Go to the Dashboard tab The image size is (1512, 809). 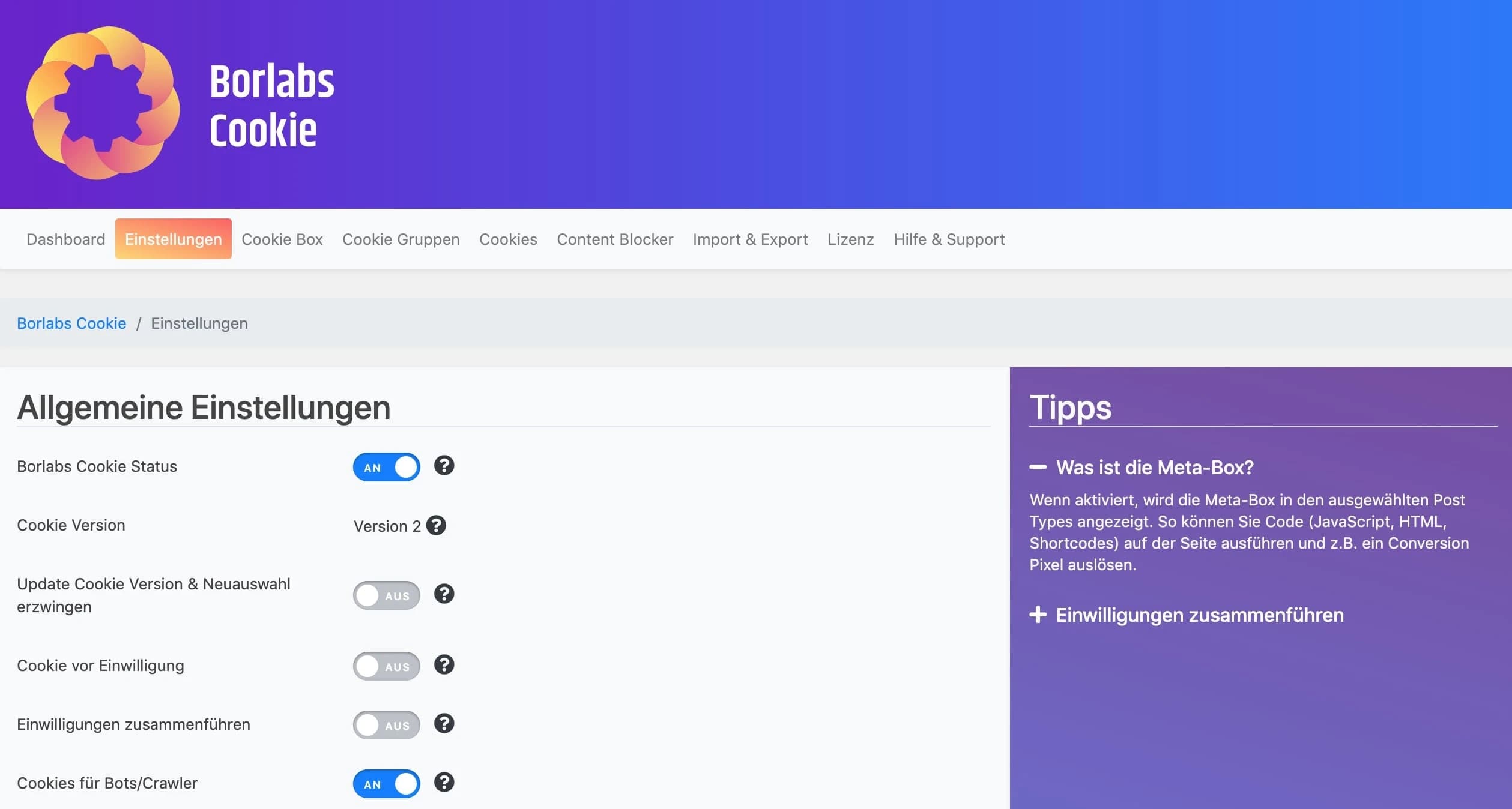(65, 239)
